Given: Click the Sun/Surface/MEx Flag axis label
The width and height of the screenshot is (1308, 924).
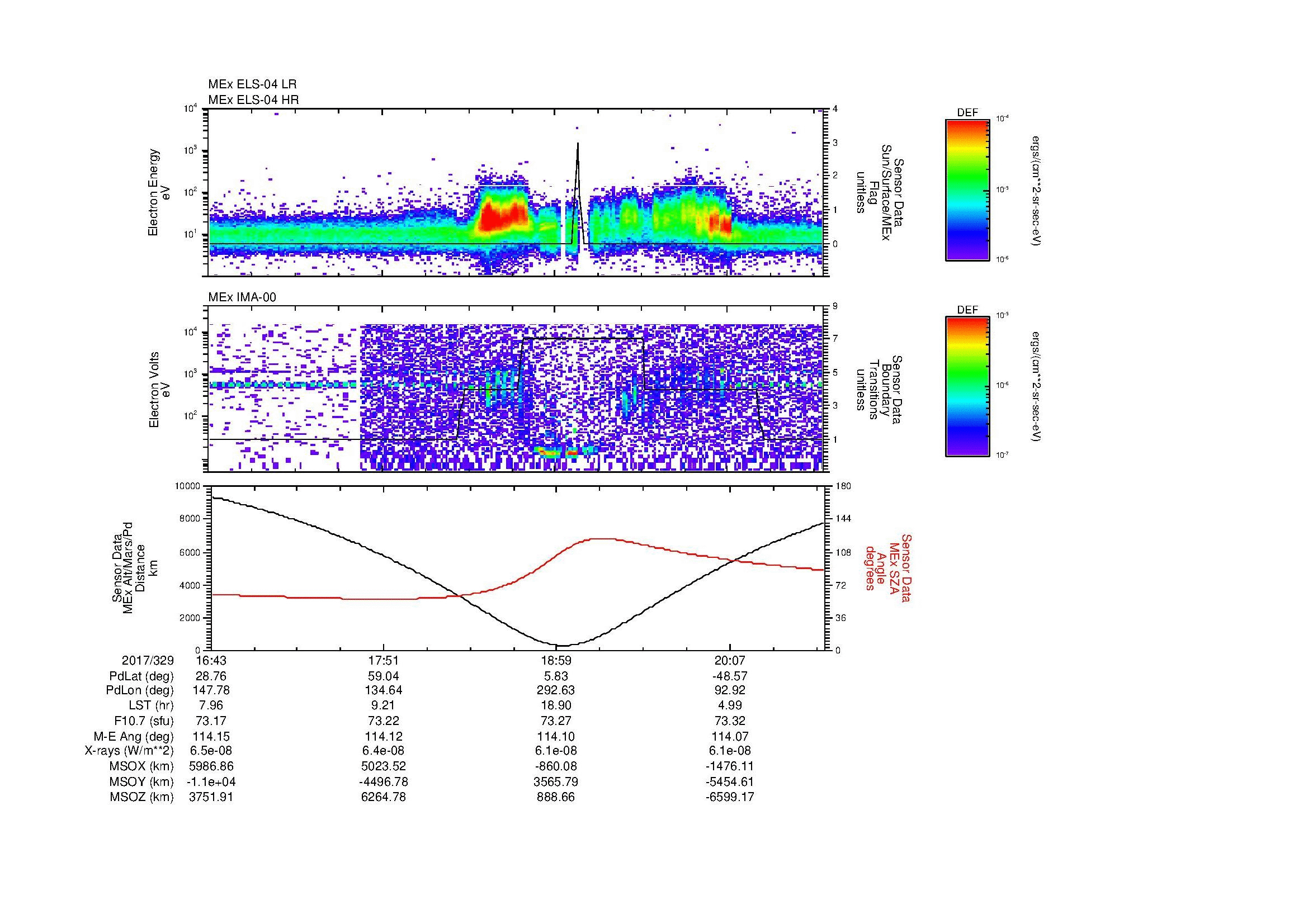Looking at the screenshot, I should pyautogui.click(x=880, y=192).
